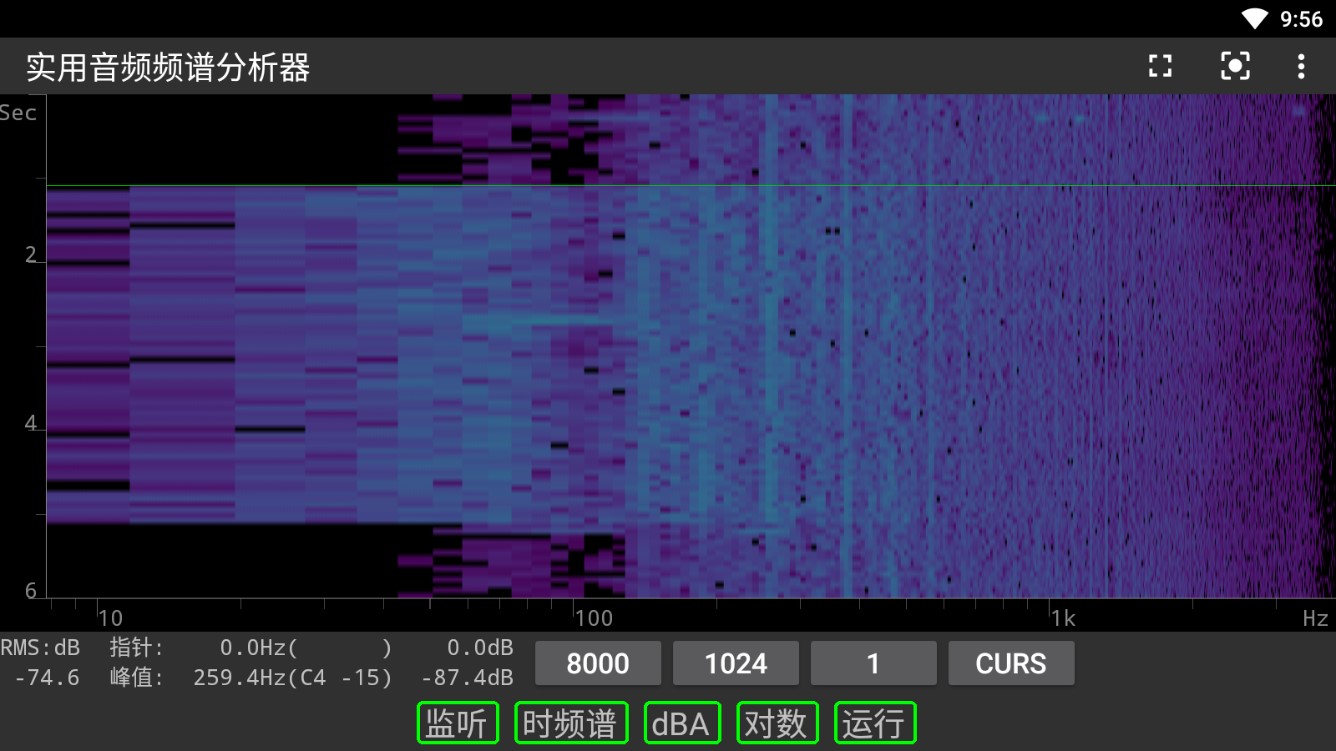Viewport: 1336px width, 751px height.
Task: Tap the RMS value -74.6
Action: (x=47, y=678)
